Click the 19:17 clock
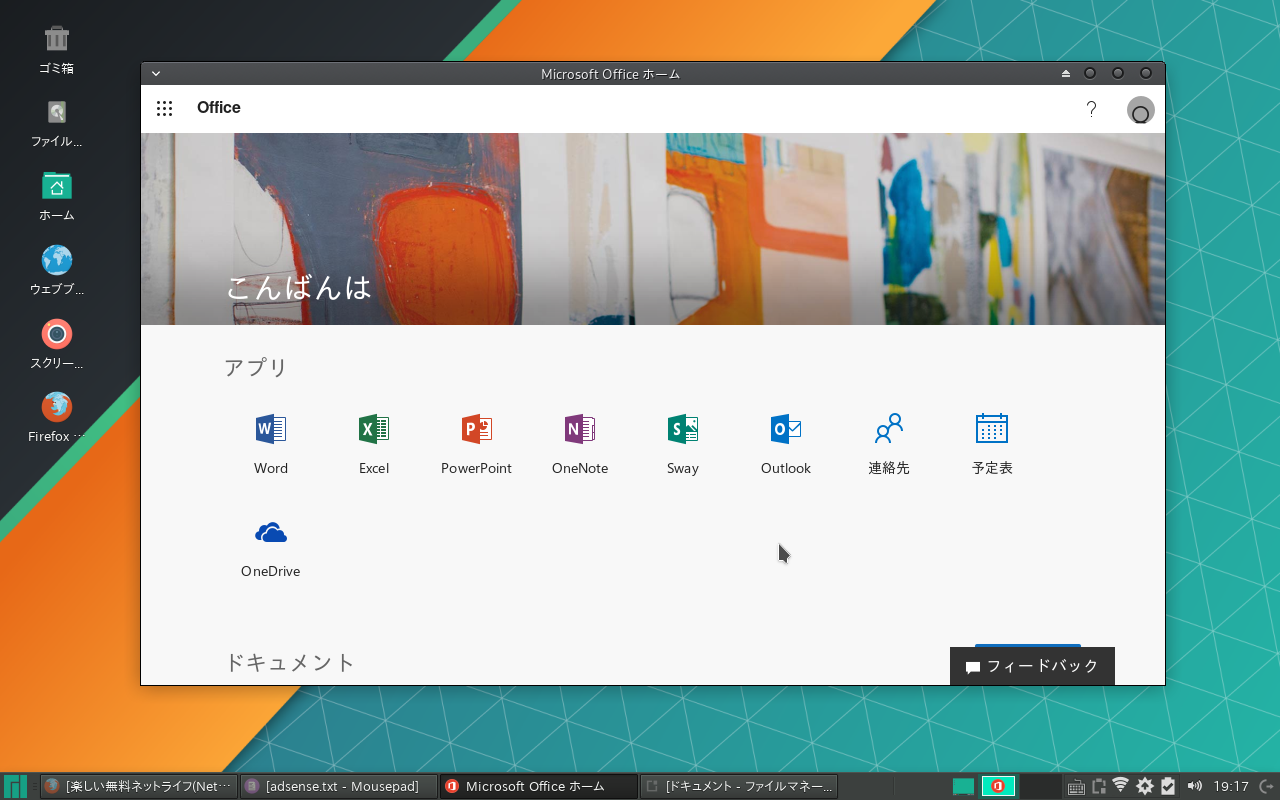 [x=1231, y=786]
